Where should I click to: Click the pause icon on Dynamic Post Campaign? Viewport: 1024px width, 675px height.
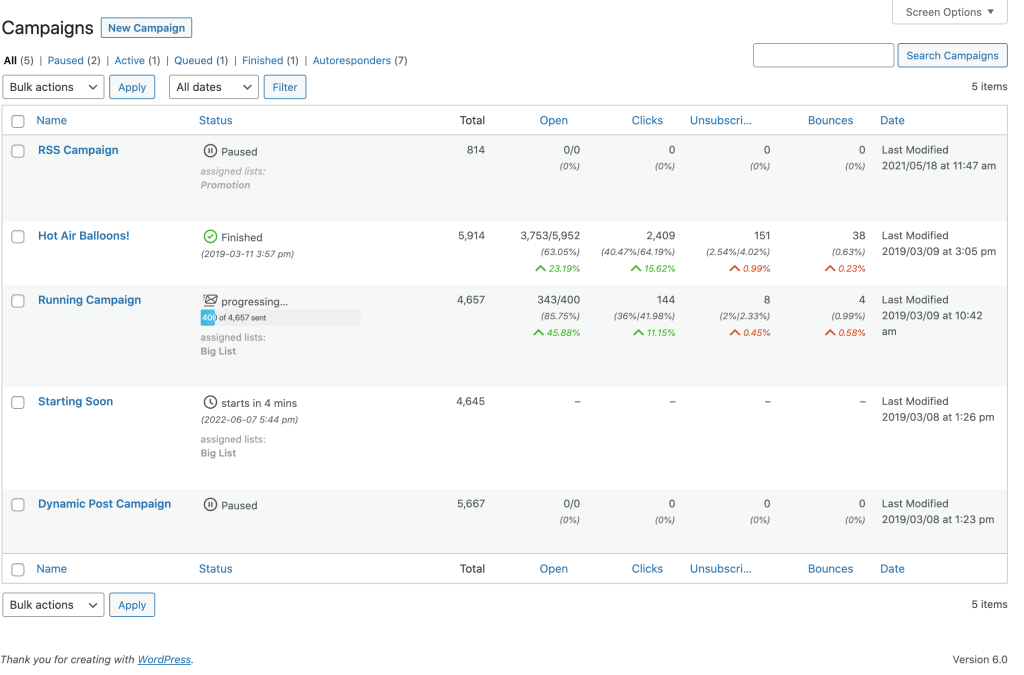tap(210, 505)
